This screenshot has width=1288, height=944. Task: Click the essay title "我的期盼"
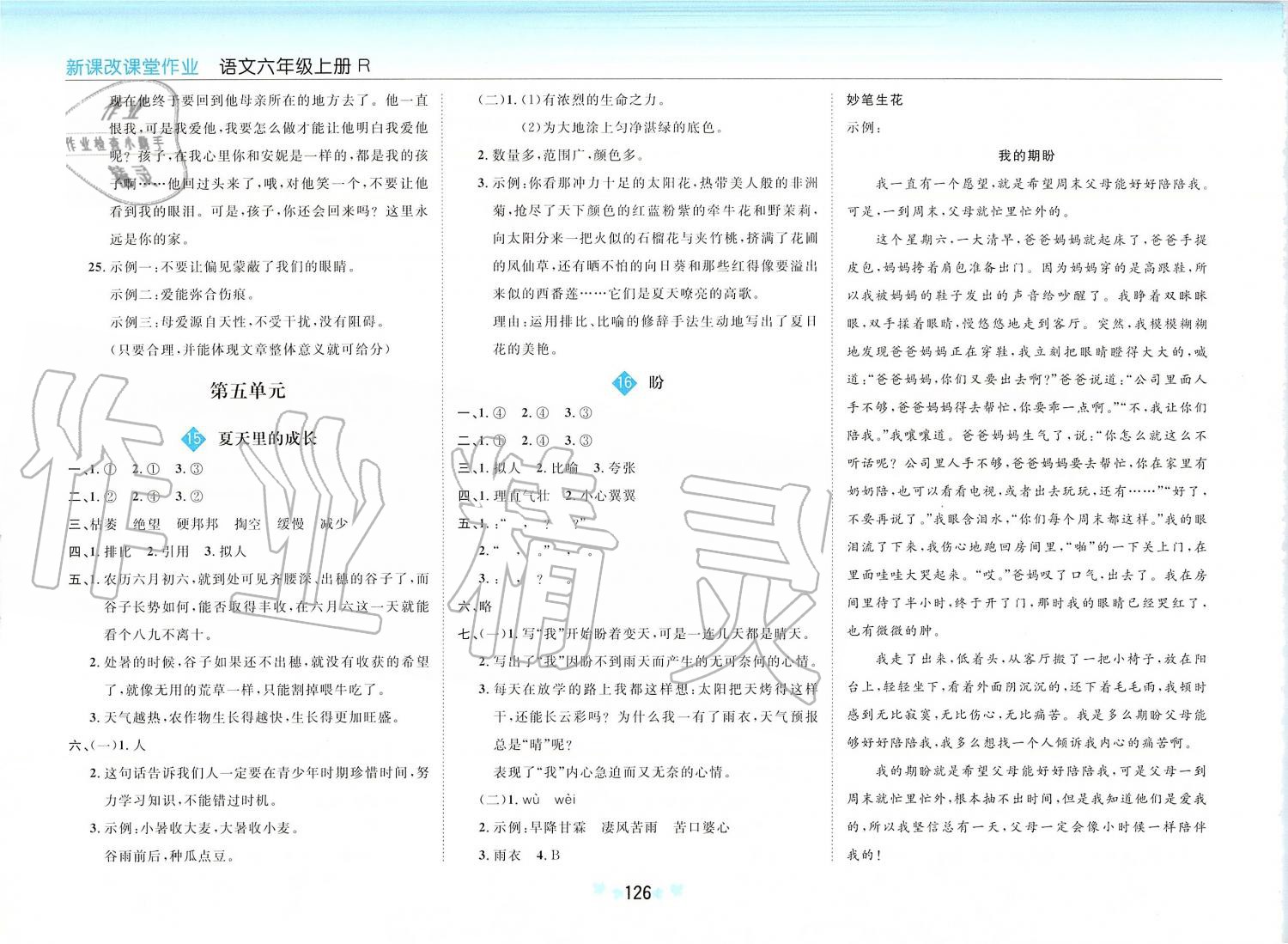pyautogui.click(x=1026, y=155)
